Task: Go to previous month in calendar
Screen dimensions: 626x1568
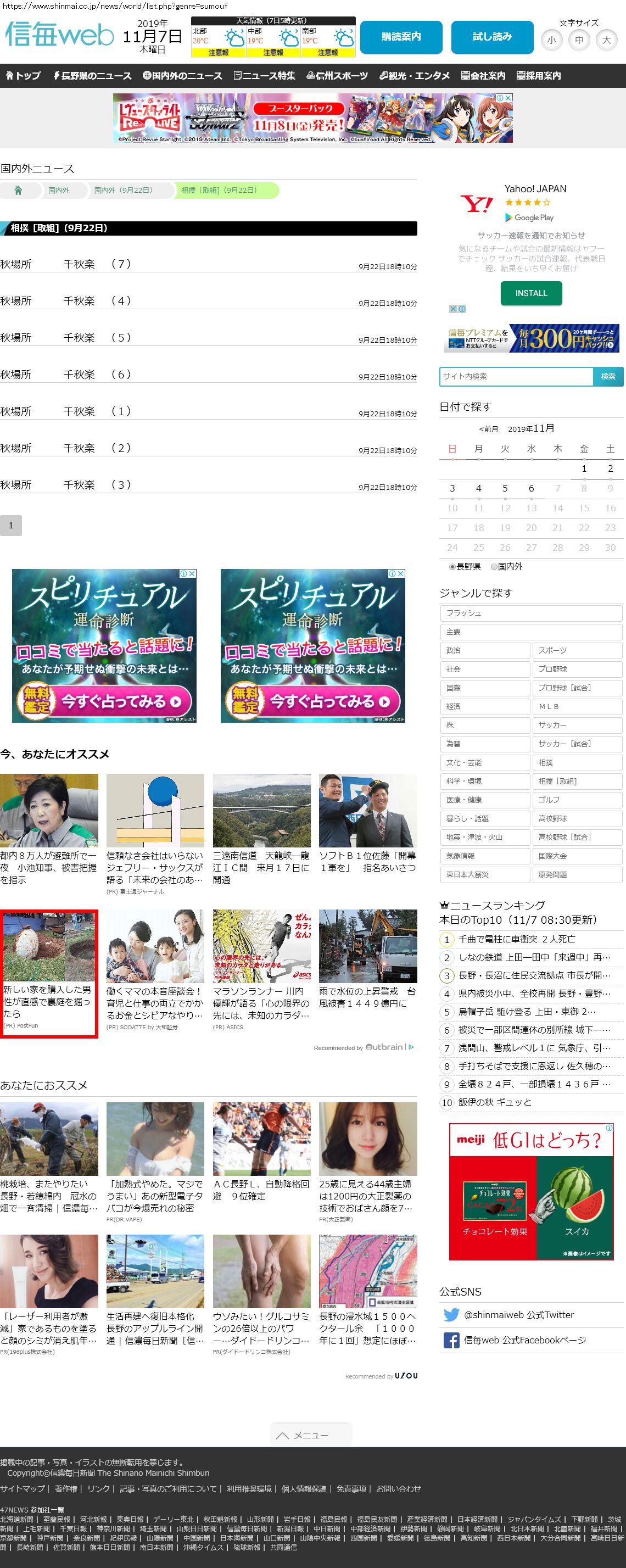Action: click(x=488, y=429)
